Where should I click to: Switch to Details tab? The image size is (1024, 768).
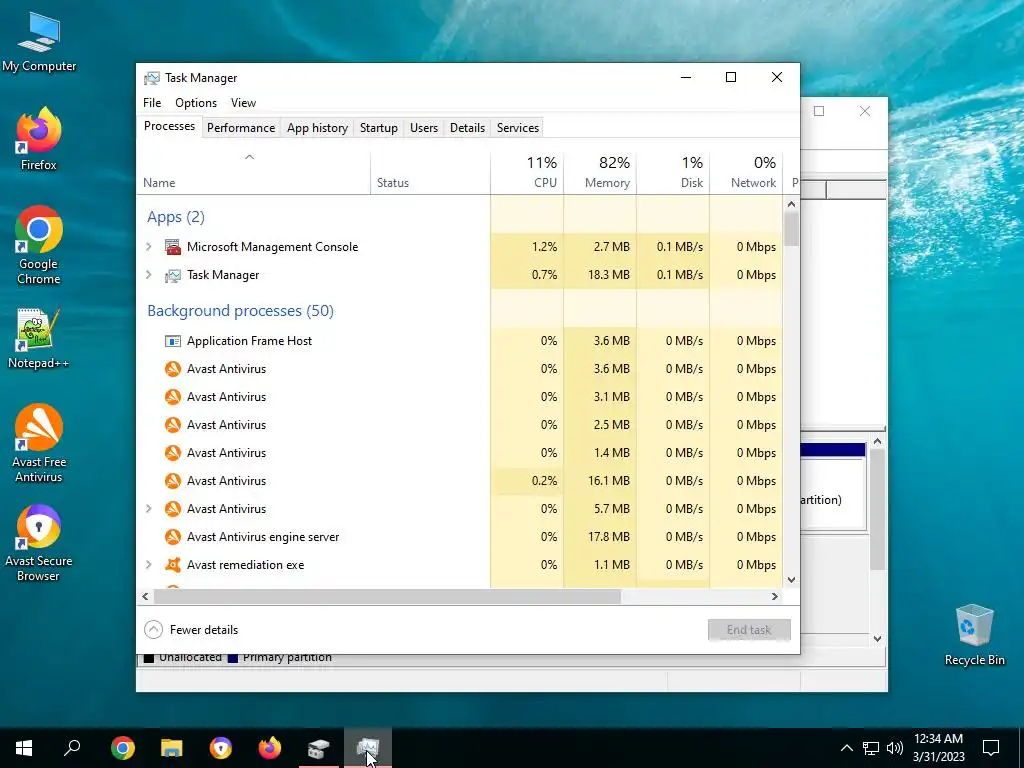coord(468,128)
